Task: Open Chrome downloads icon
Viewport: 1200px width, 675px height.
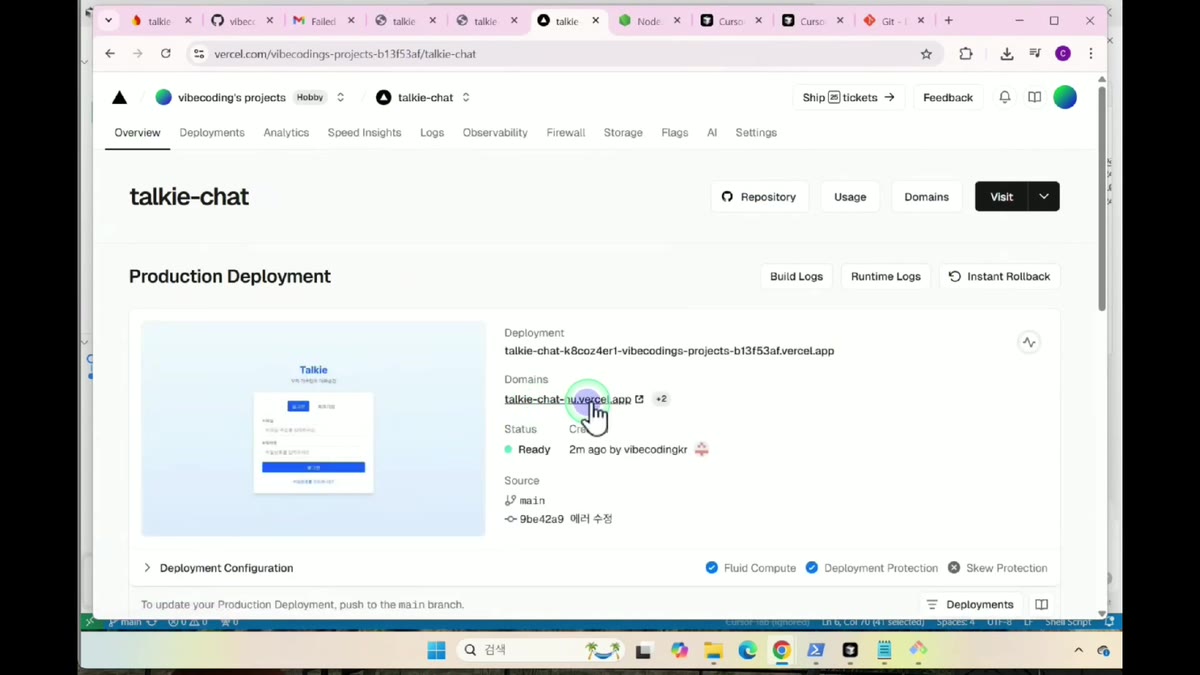Action: coord(1006,54)
